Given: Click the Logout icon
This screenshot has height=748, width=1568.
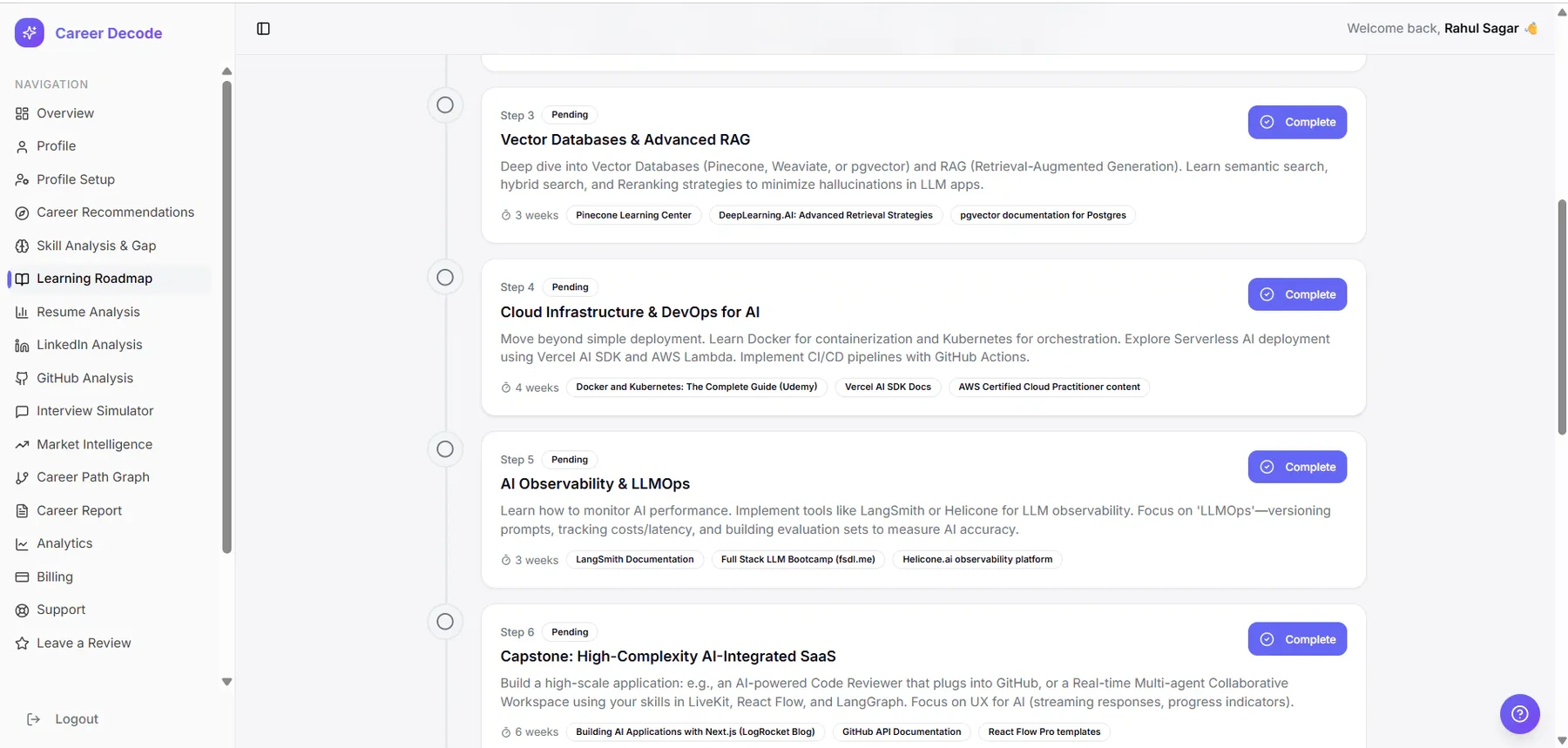Looking at the screenshot, I should click(34, 719).
